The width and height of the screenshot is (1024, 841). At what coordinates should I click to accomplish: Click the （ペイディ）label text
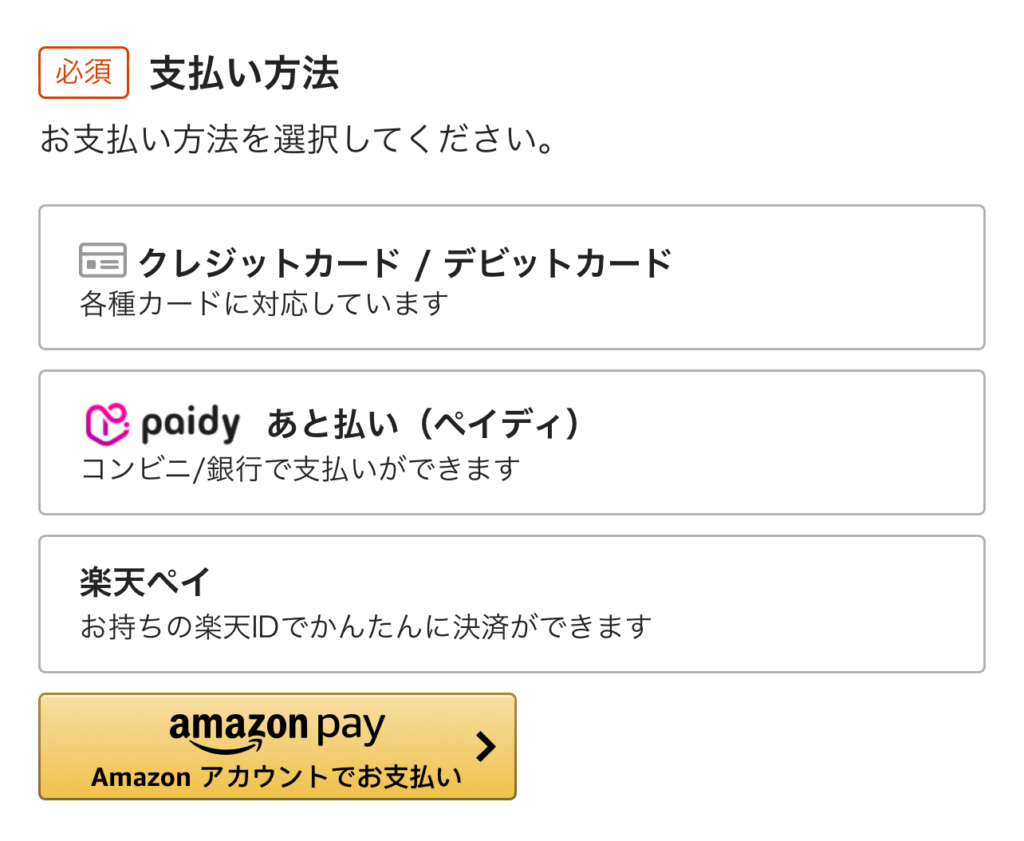click(x=499, y=424)
